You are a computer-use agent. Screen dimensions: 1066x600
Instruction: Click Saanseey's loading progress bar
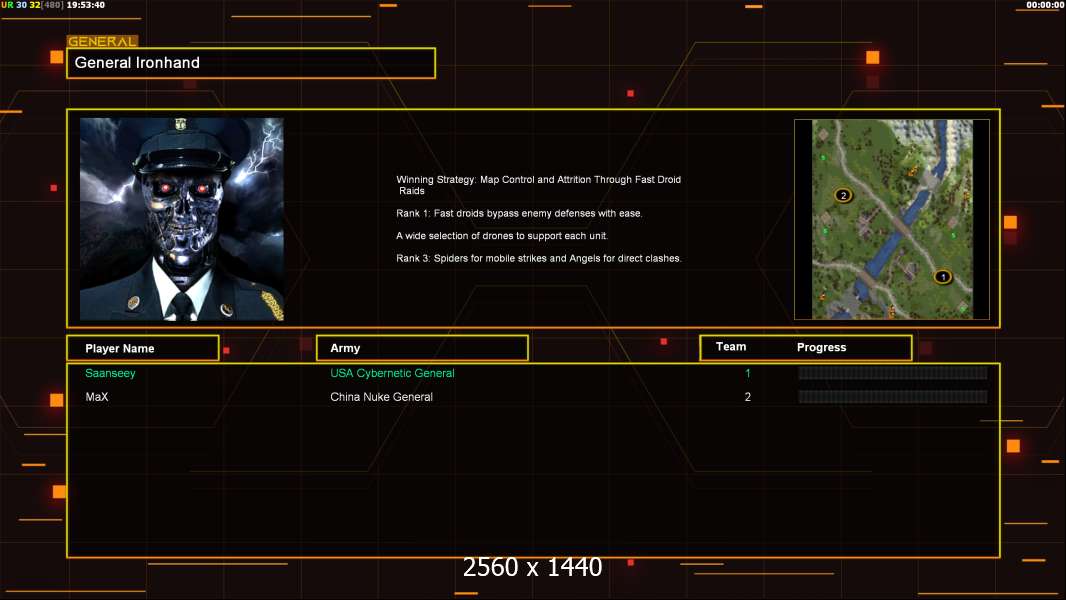pos(893,372)
